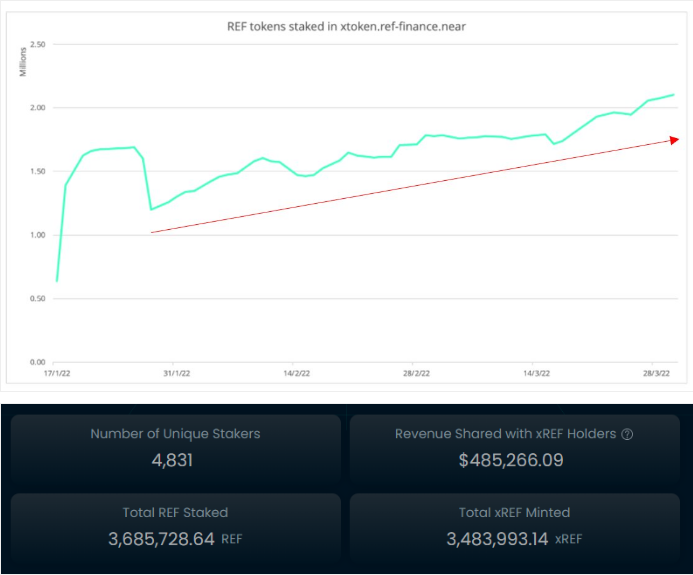The image size is (693, 575).
Task: Select the 'Total REF Staked' label
Action: click(x=175, y=513)
